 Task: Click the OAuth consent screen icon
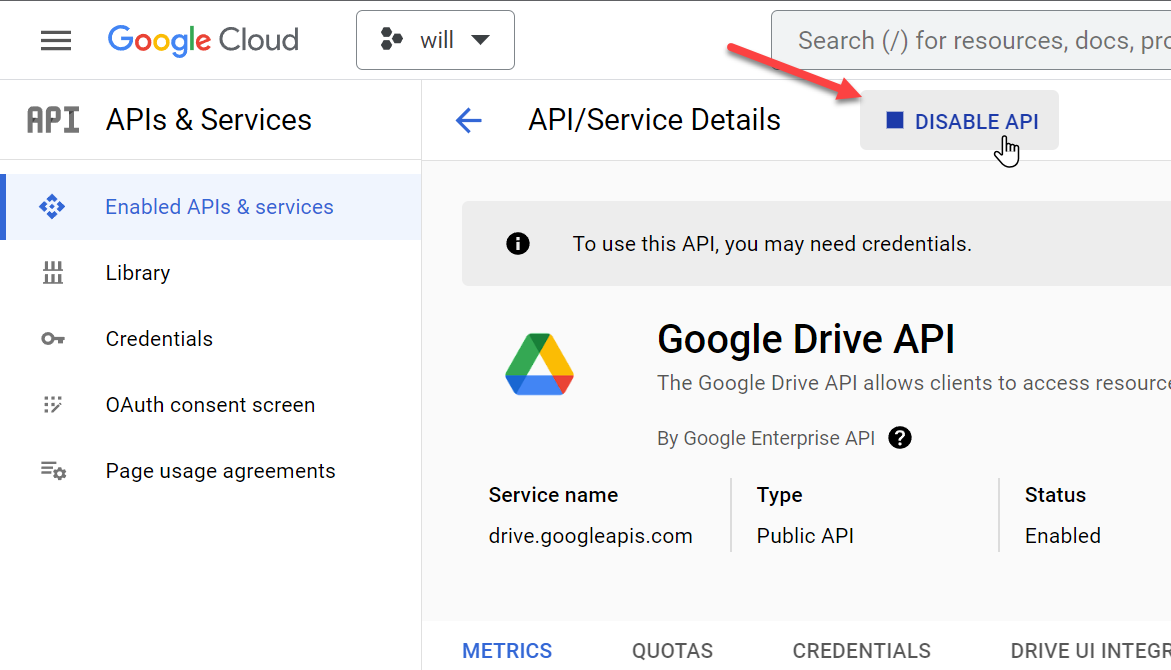(53, 405)
